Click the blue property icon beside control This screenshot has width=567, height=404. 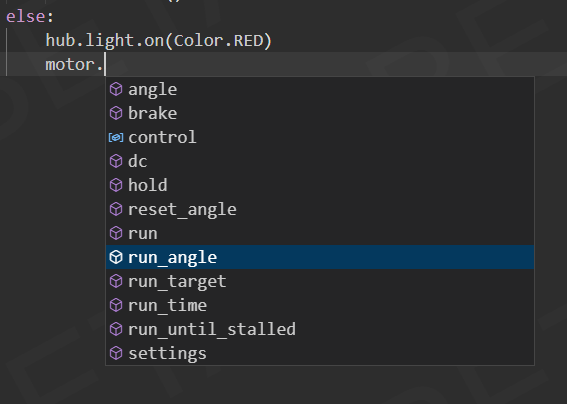coord(116,137)
